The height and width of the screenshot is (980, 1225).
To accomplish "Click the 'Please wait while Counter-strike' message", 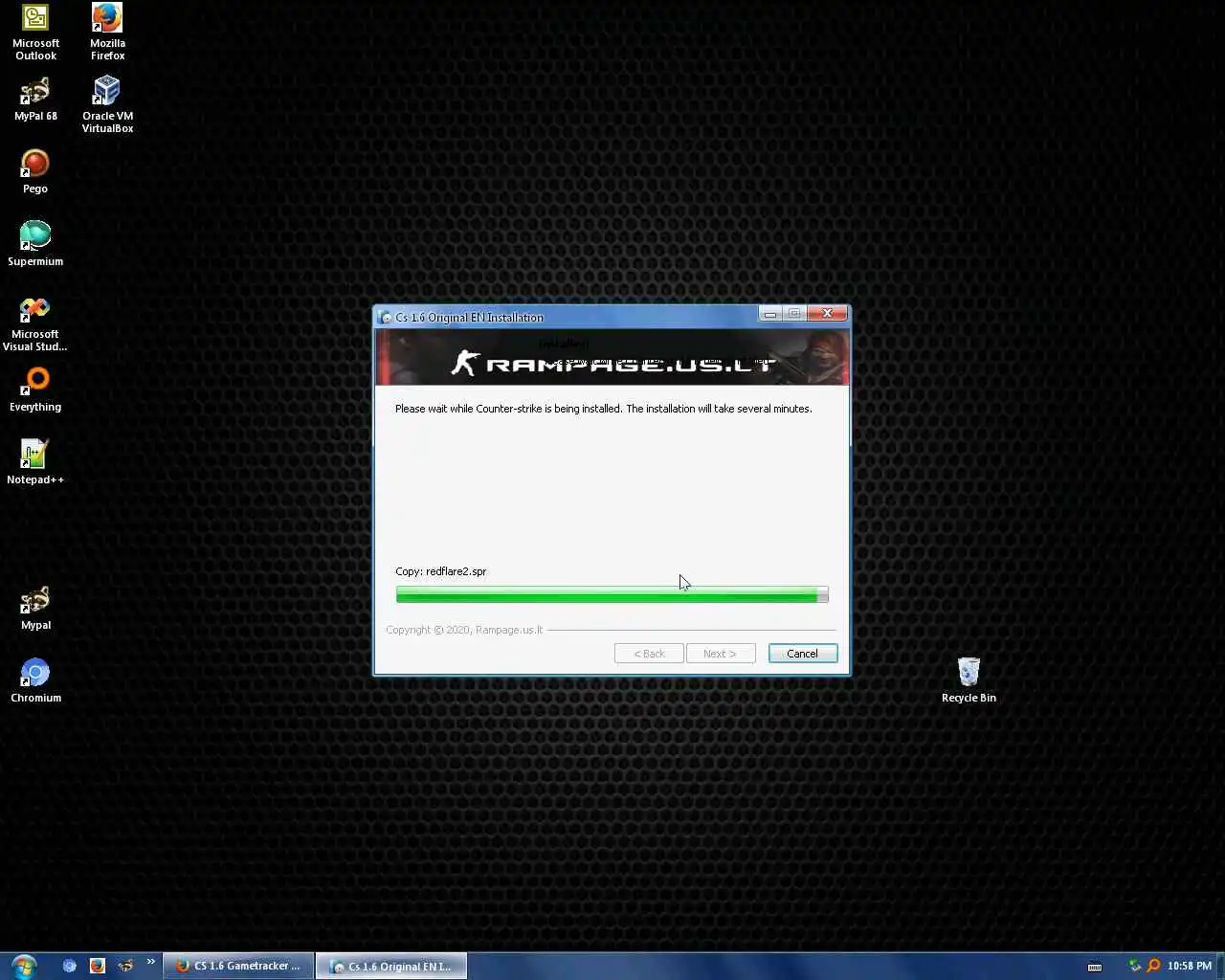I will [604, 409].
